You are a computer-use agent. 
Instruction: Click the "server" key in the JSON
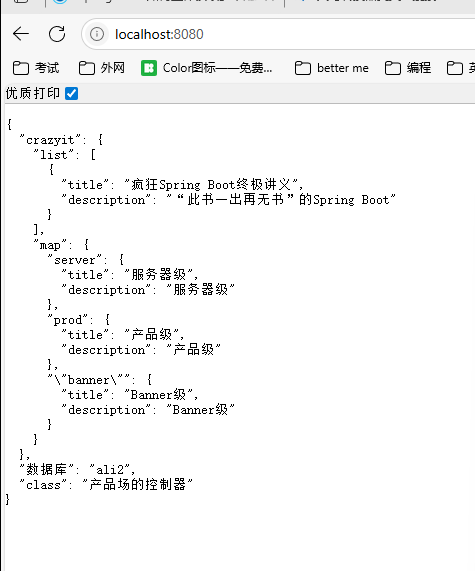(75, 260)
